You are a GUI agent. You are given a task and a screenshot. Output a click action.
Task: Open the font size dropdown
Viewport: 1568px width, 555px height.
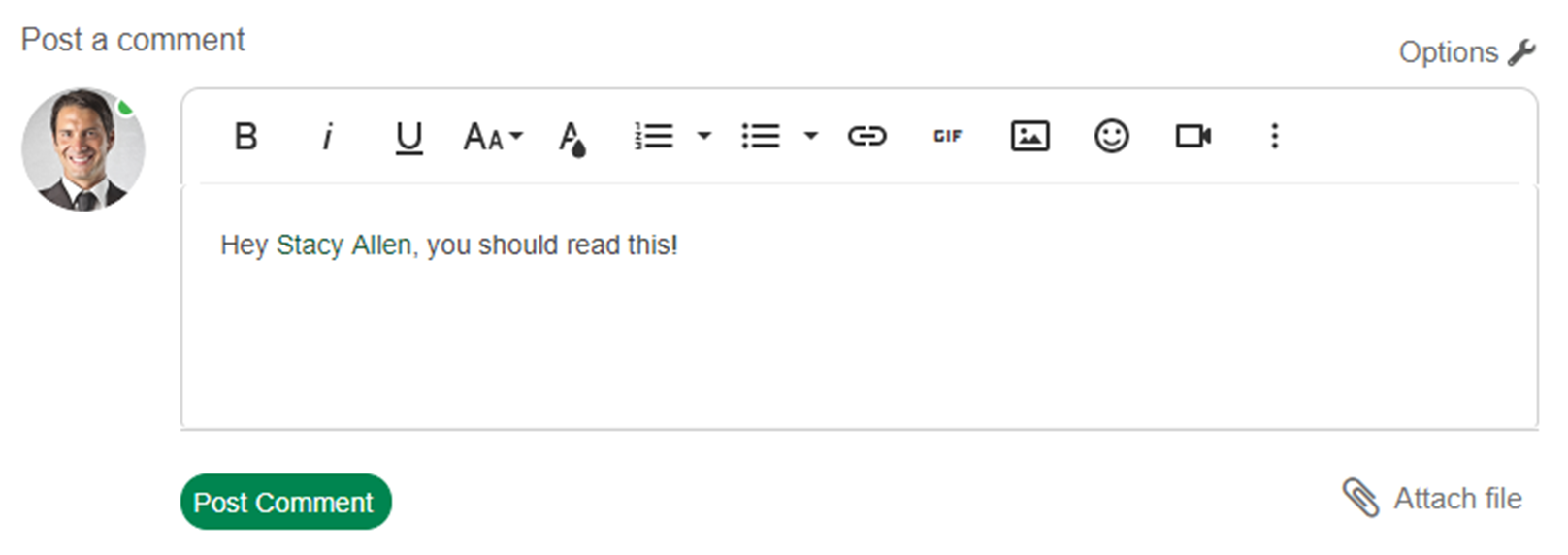(x=493, y=137)
